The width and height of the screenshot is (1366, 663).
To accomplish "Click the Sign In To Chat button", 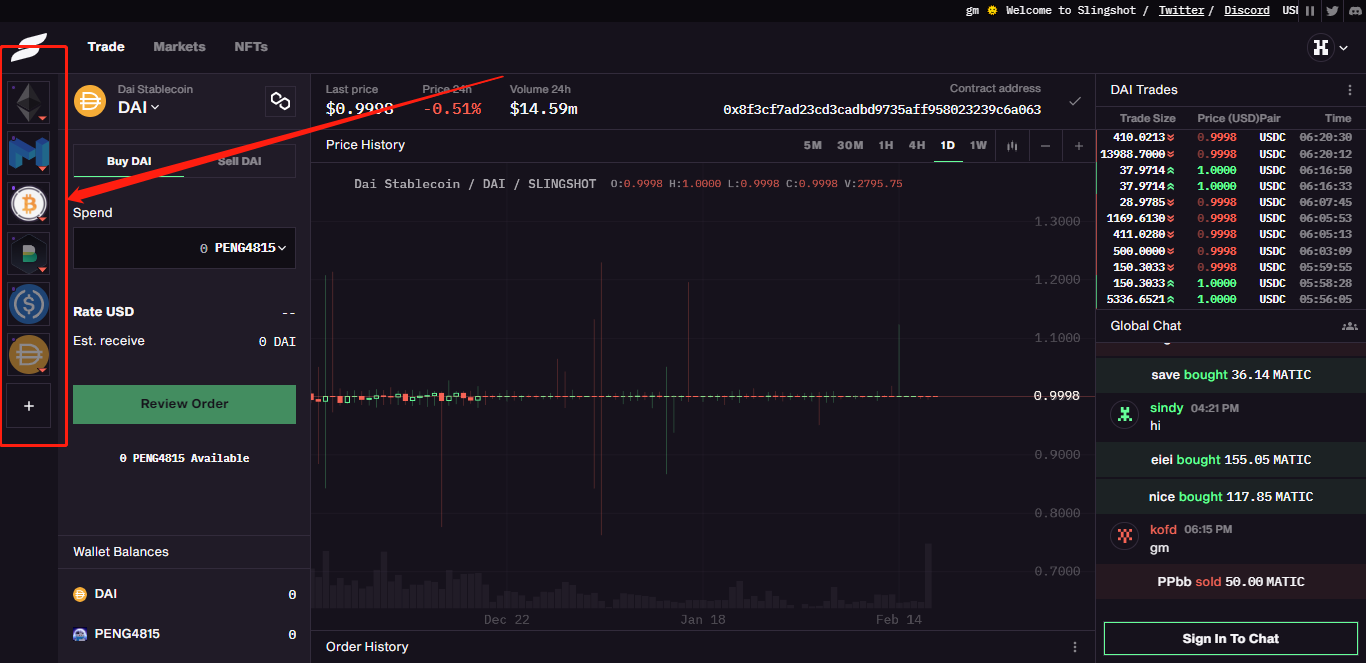I will click(1230, 639).
